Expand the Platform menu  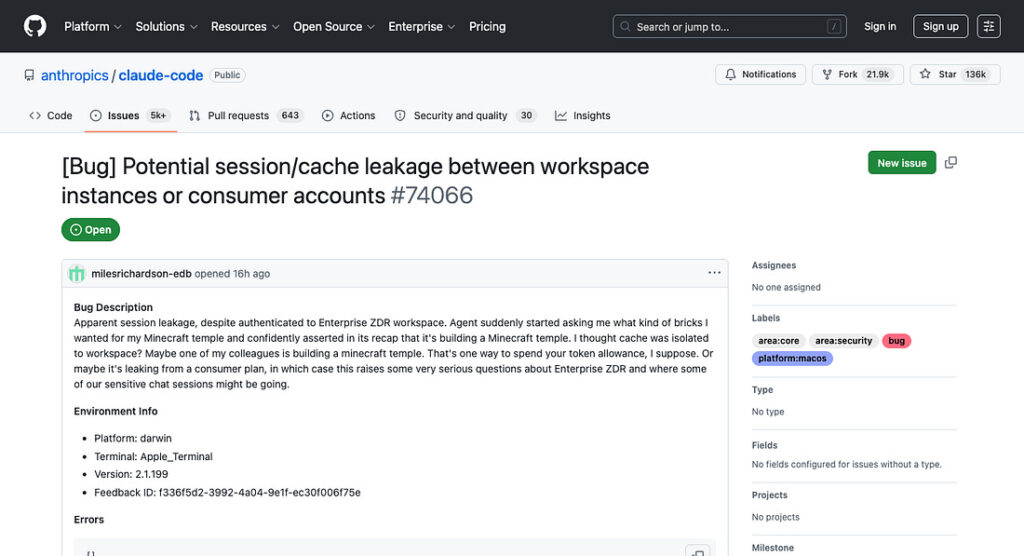coord(93,27)
